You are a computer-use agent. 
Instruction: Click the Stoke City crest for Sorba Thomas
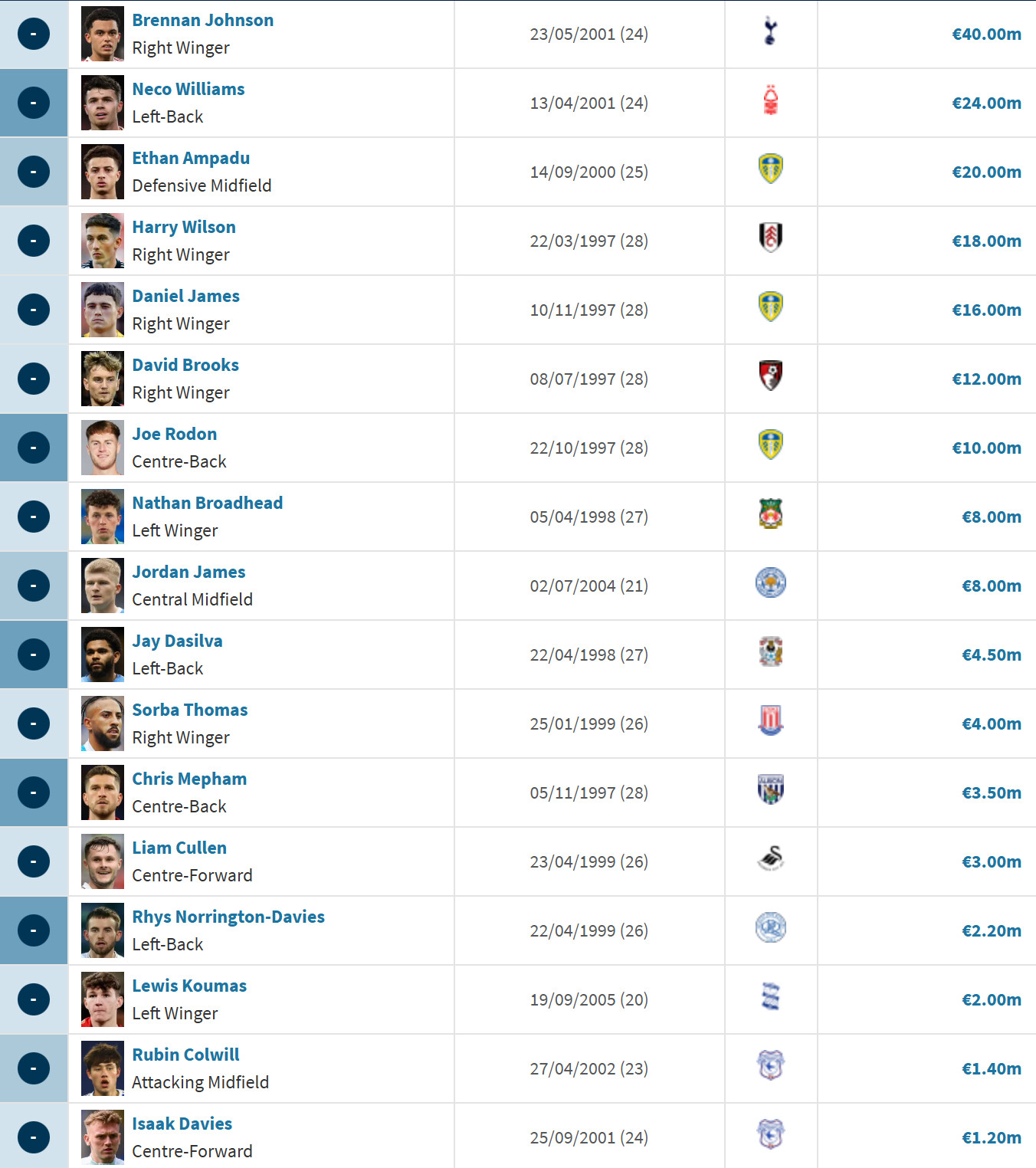pyautogui.click(x=770, y=720)
